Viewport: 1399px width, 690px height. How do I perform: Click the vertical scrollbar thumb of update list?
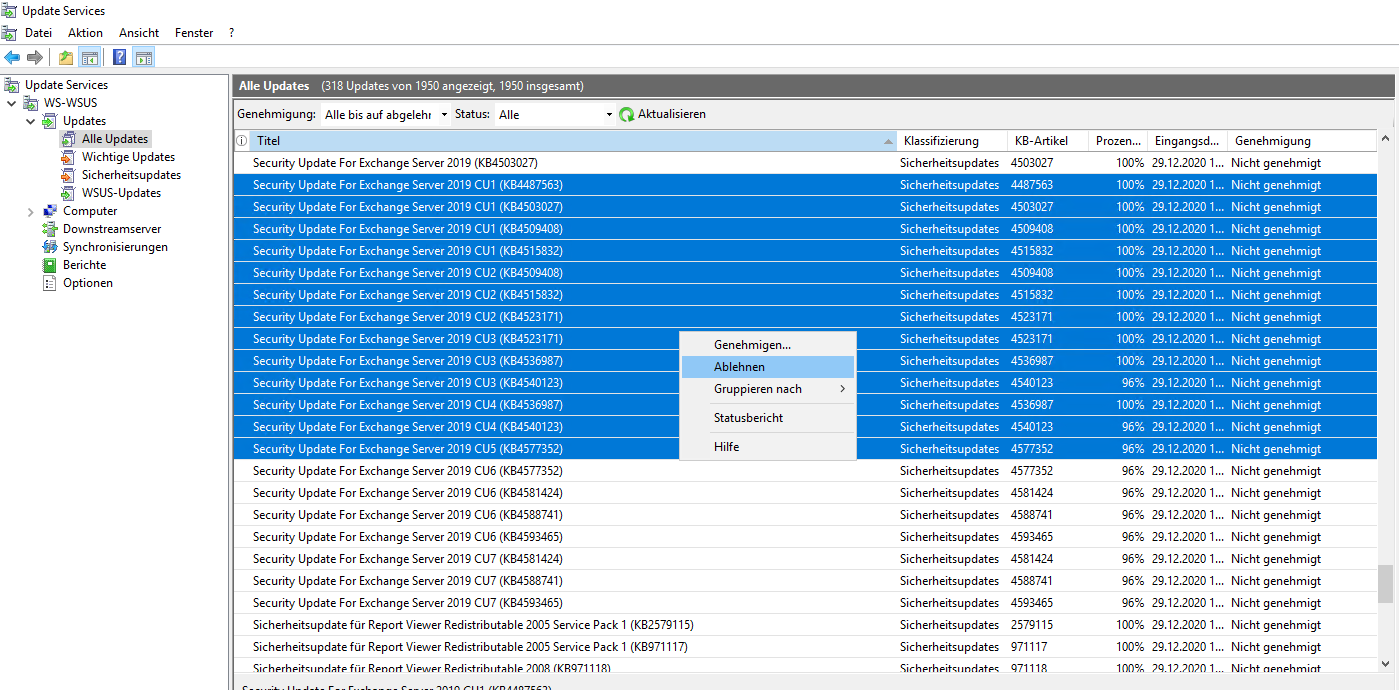pos(1385,584)
